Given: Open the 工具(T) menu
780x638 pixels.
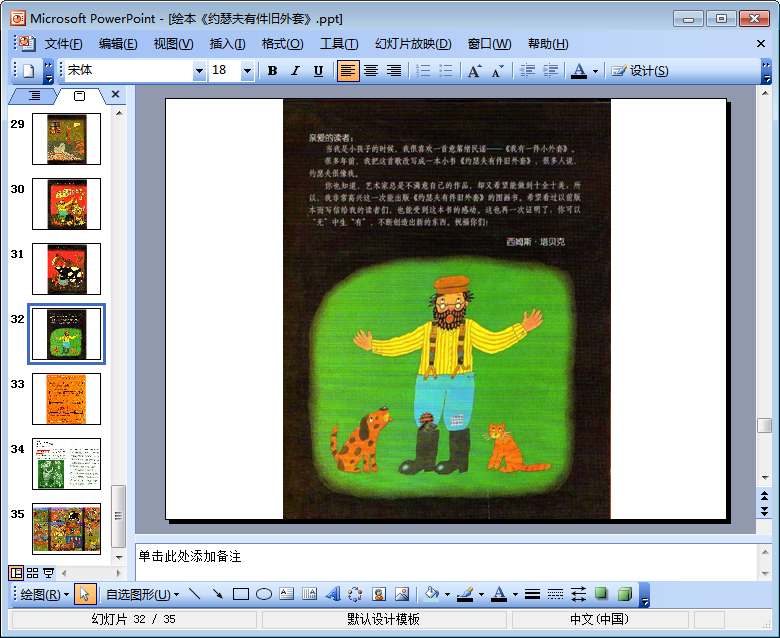Looking at the screenshot, I should click(x=339, y=44).
